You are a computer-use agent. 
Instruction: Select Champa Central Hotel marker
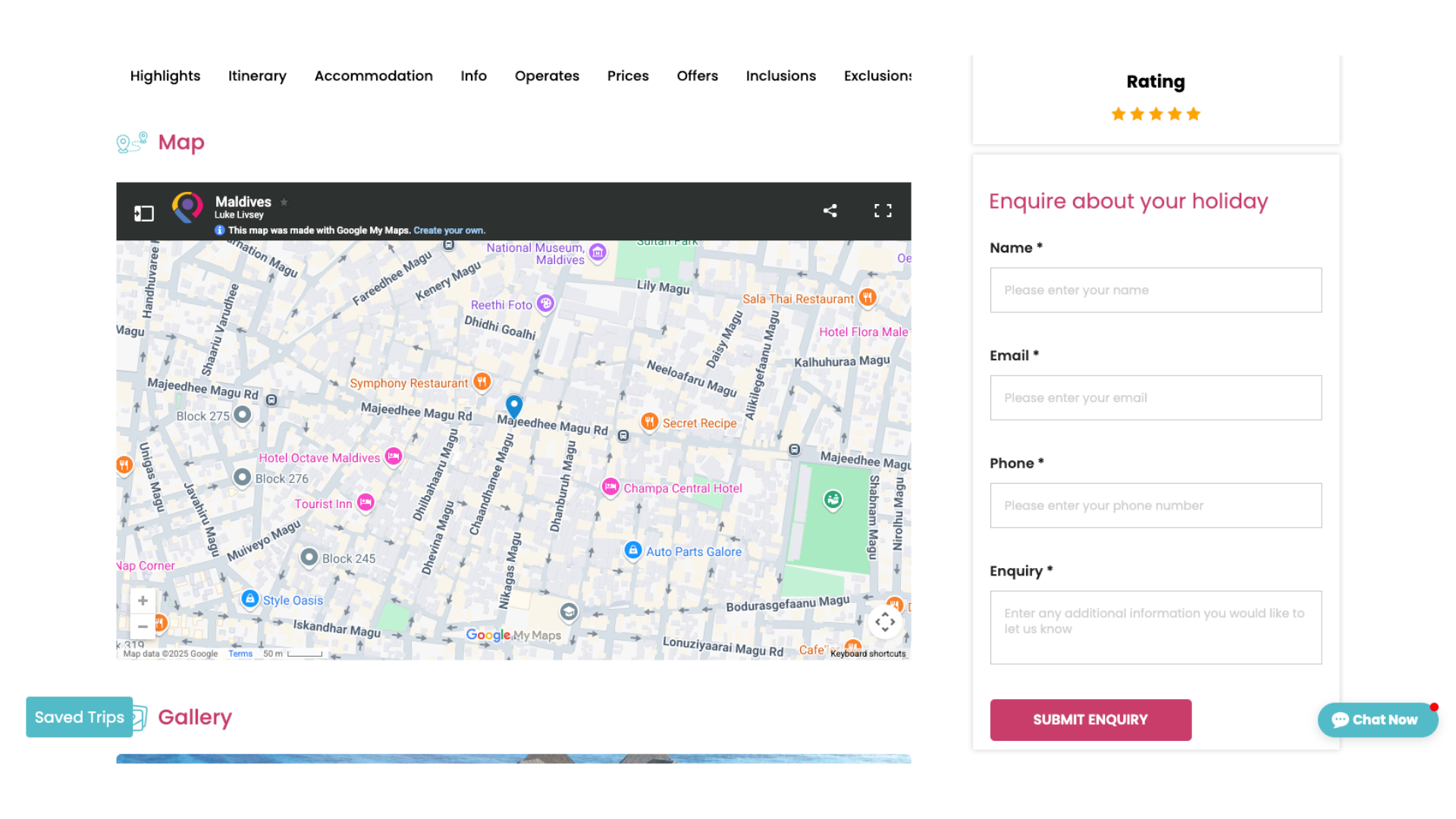tap(610, 487)
